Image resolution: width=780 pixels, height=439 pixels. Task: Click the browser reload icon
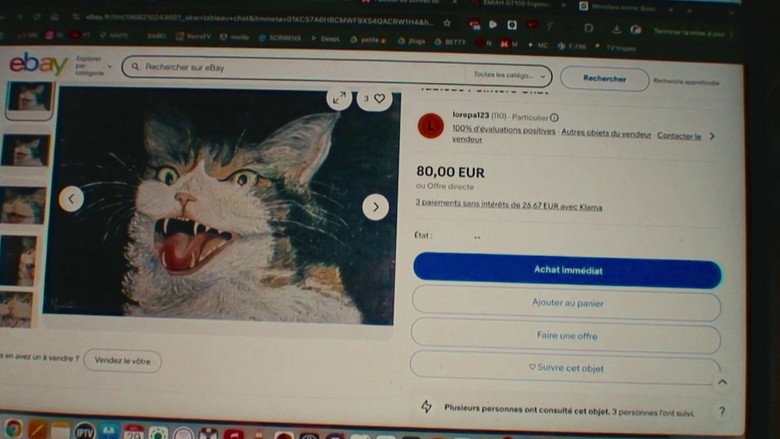(x=37, y=16)
